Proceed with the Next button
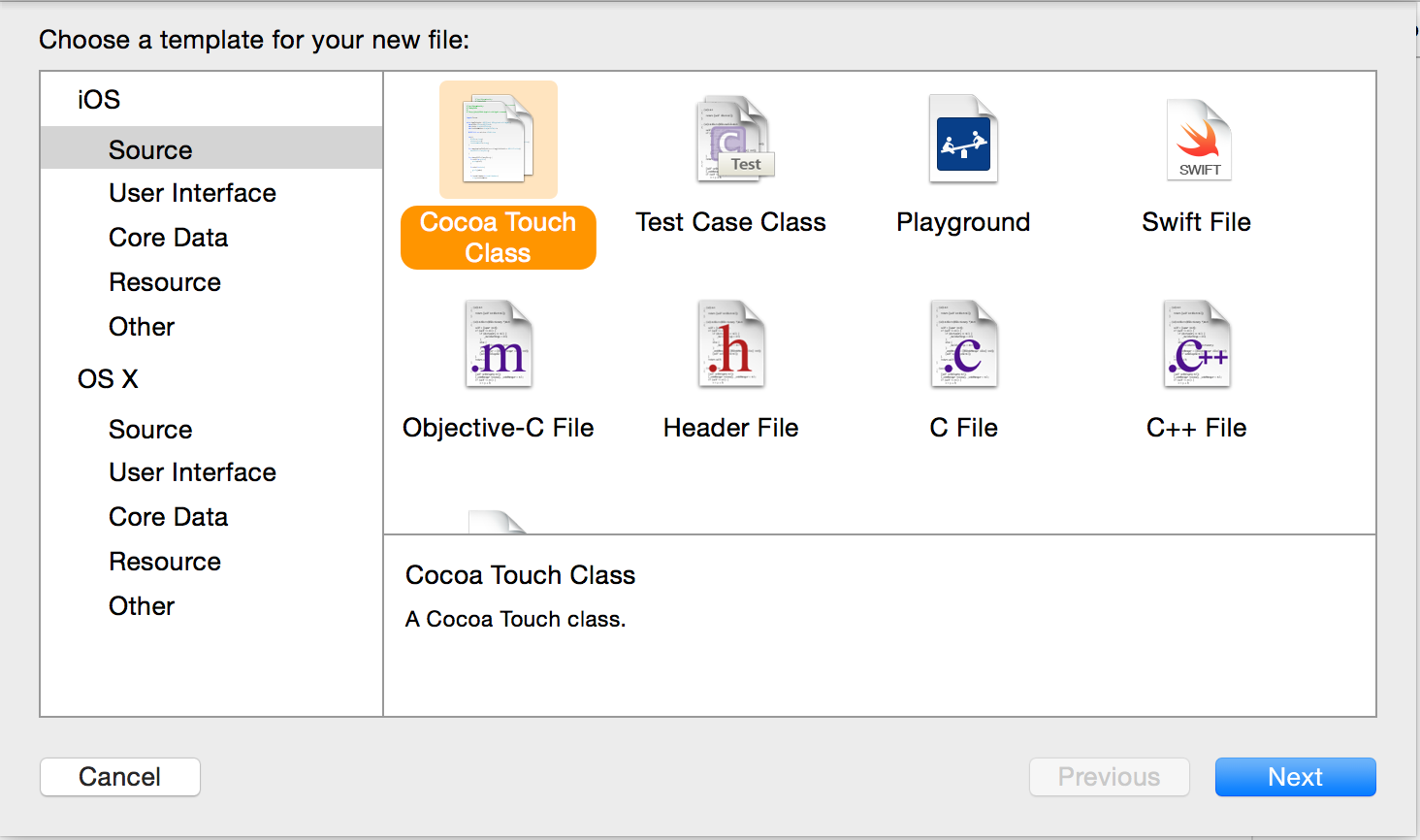 tap(1296, 777)
